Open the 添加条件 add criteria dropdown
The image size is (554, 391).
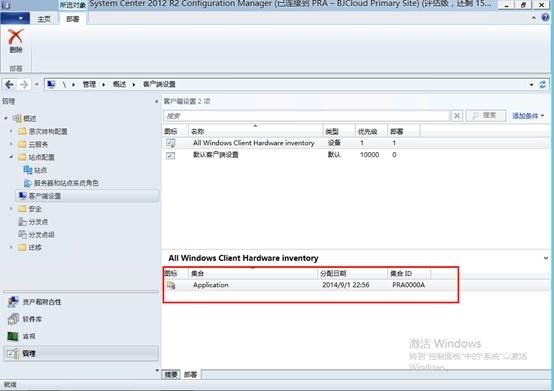click(528, 116)
